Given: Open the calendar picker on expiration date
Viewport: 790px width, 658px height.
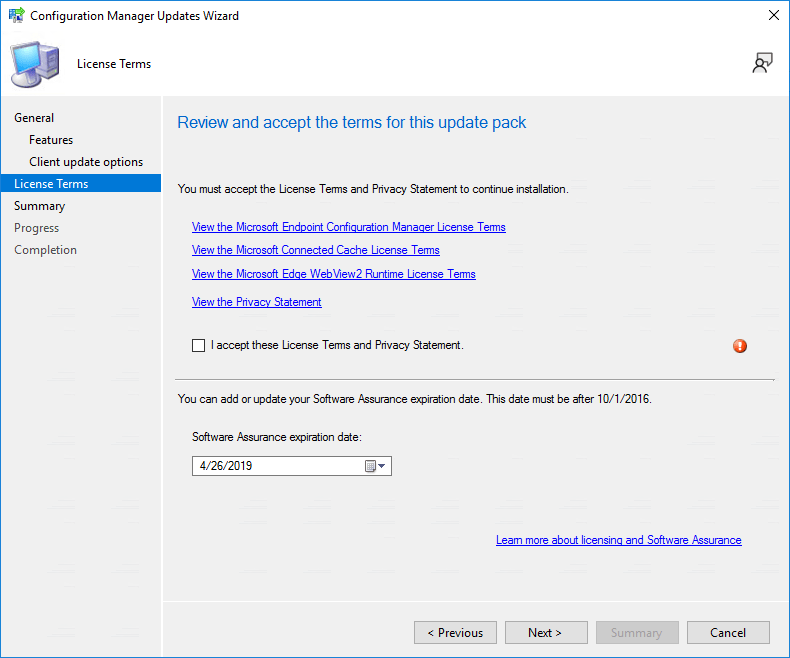Looking at the screenshot, I should pos(375,466).
